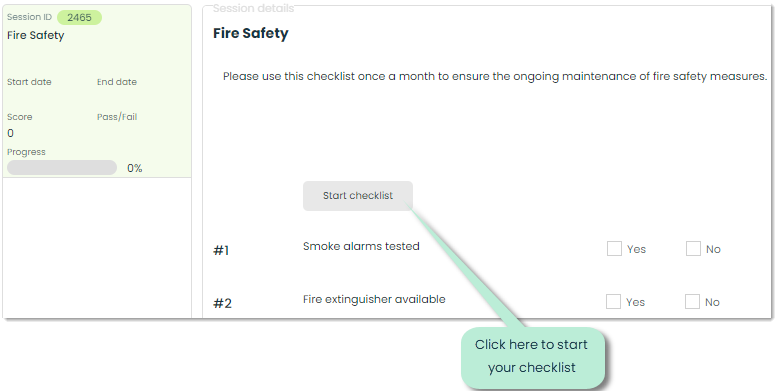This screenshot has height=391, width=779.
Task: Check Yes for Smoke alarms tested
Action: (x=614, y=248)
